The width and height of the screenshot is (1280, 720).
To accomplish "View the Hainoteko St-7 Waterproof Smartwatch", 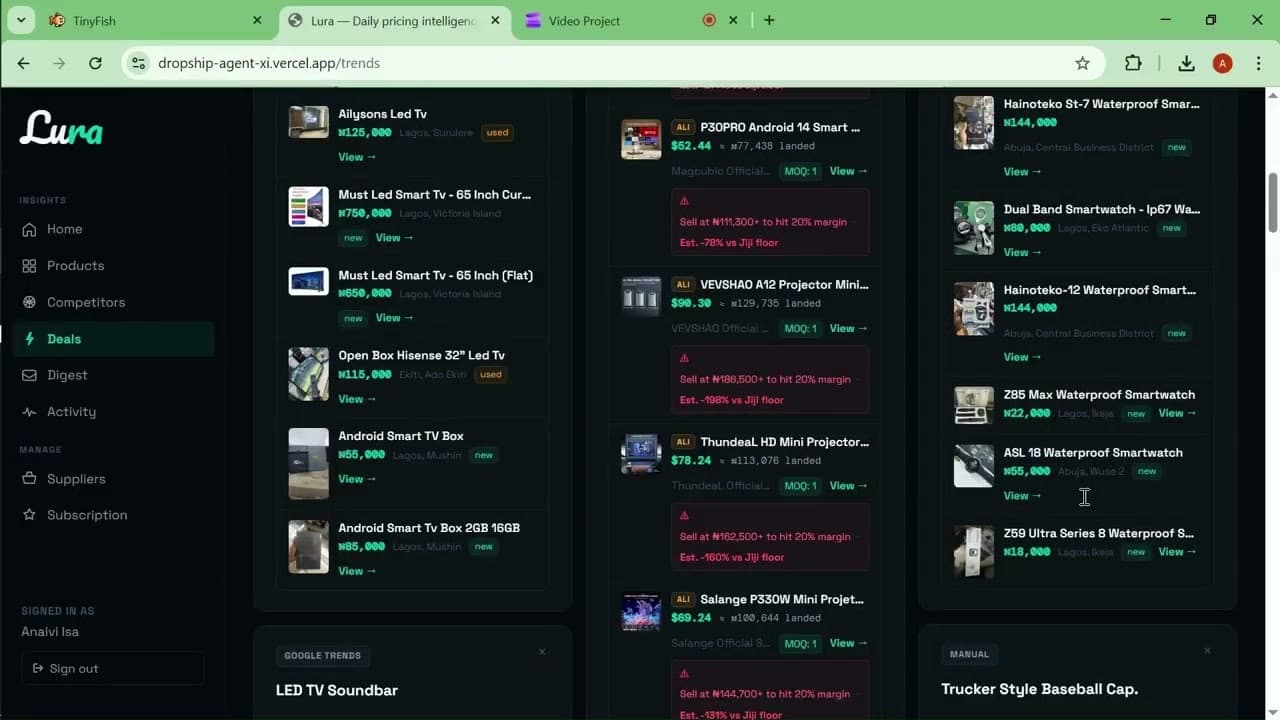I will pyautogui.click(x=1023, y=172).
